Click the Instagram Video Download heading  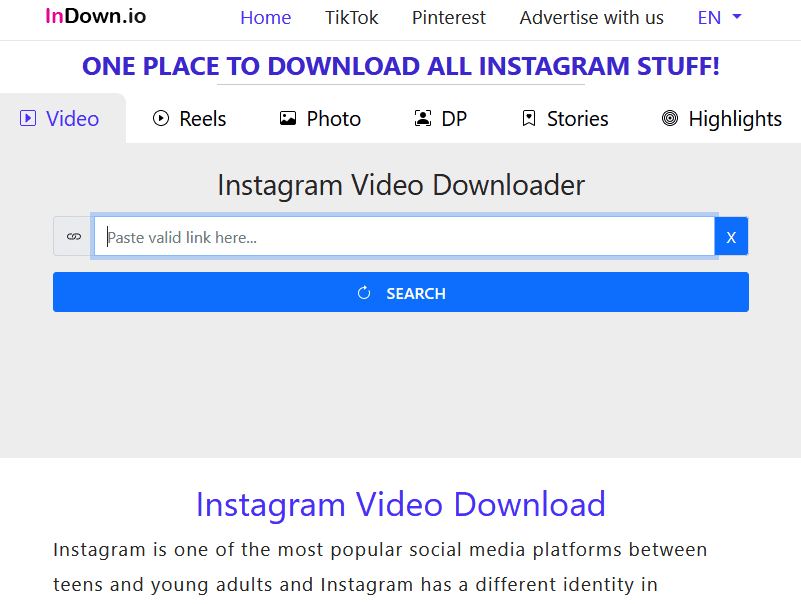coord(401,504)
